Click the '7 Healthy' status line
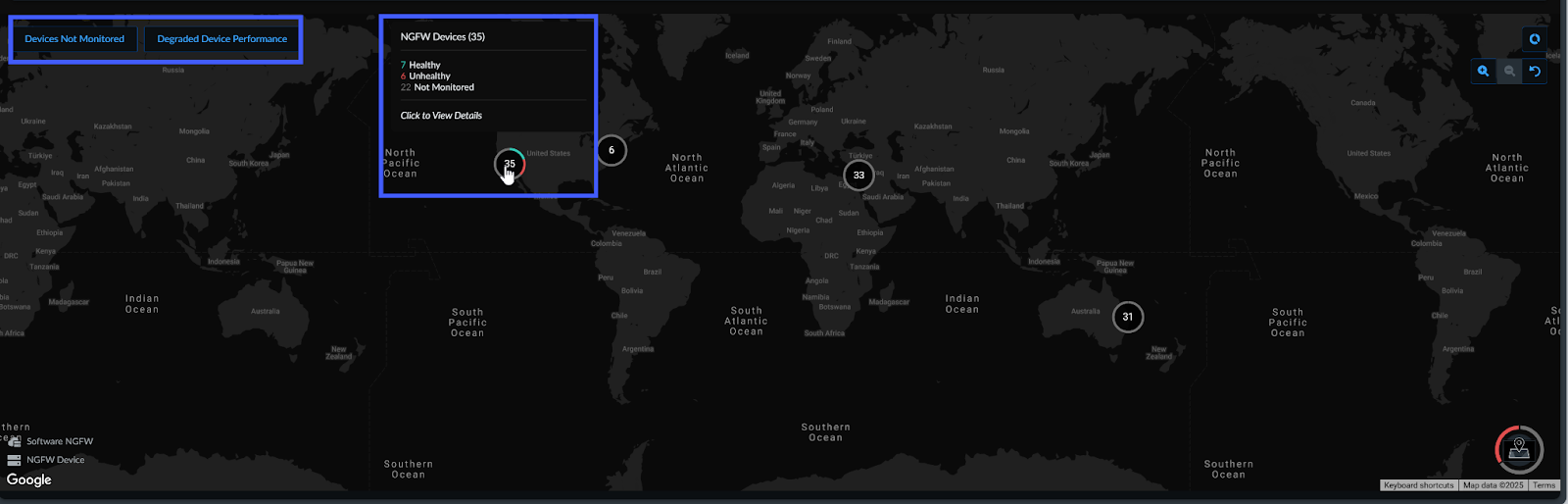Image resolution: width=1568 pixels, height=504 pixels. pyautogui.click(x=420, y=65)
